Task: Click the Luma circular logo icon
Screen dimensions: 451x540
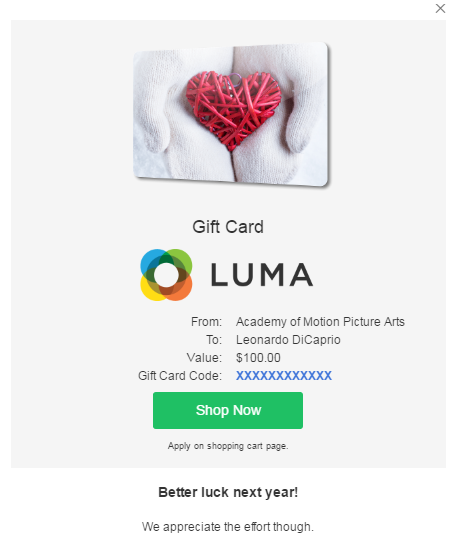Action: coord(166,275)
